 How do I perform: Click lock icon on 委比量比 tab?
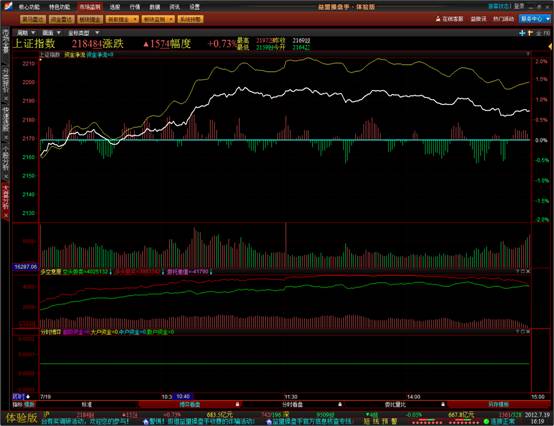click(443, 404)
